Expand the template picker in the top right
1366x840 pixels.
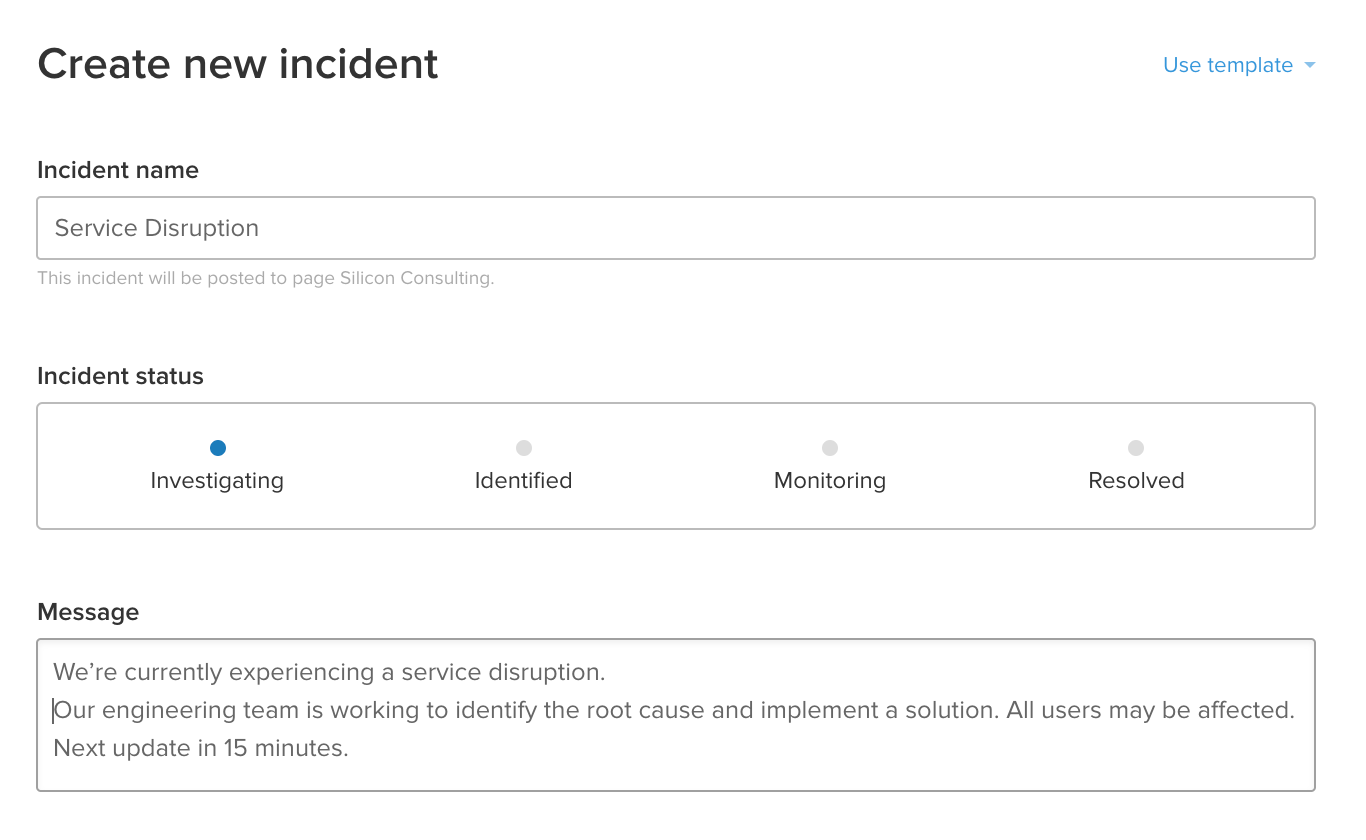[1240, 65]
